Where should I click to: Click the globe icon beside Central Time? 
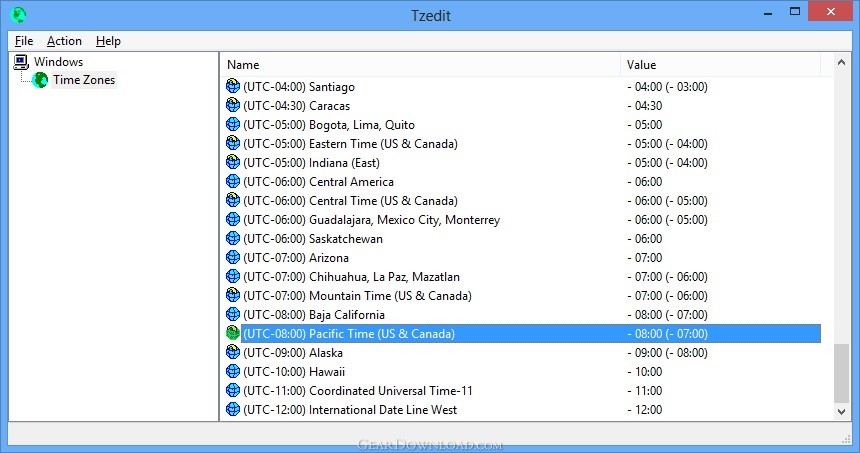point(233,200)
